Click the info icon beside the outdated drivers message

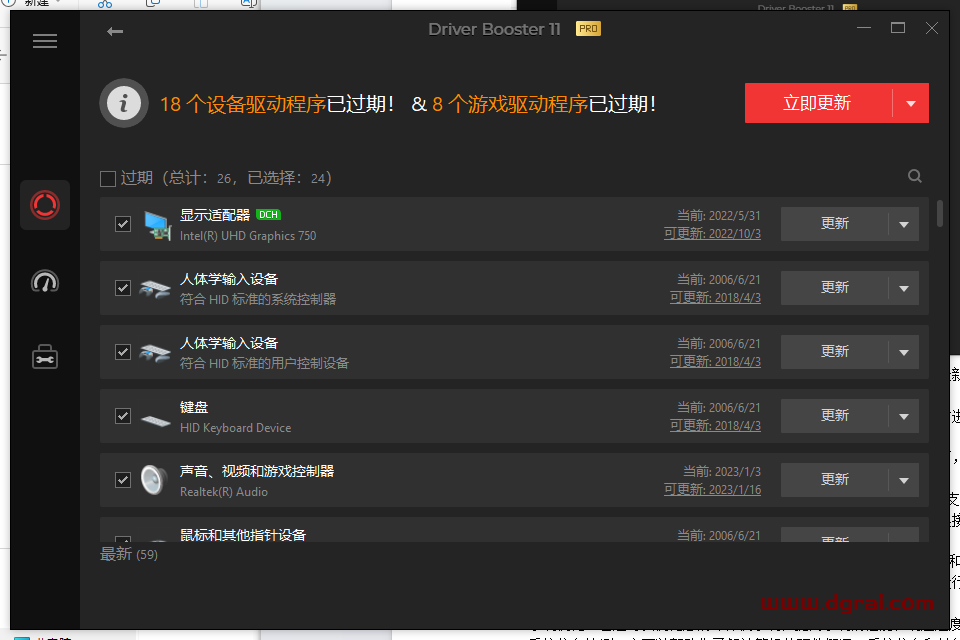[x=124, y=103]
